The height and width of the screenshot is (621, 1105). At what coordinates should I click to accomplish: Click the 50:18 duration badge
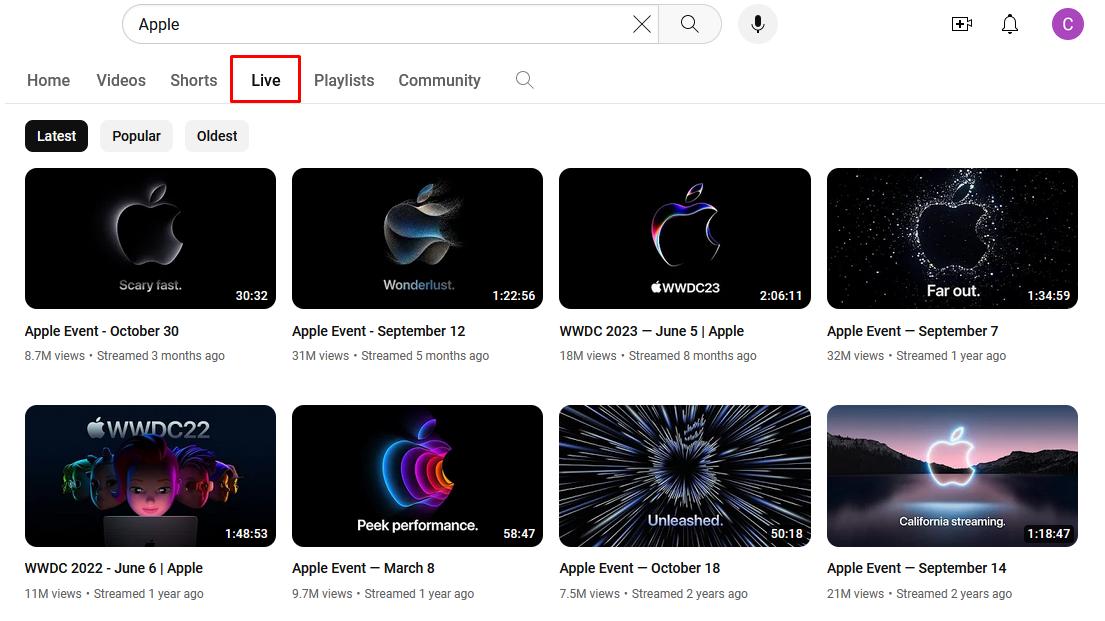786,534
